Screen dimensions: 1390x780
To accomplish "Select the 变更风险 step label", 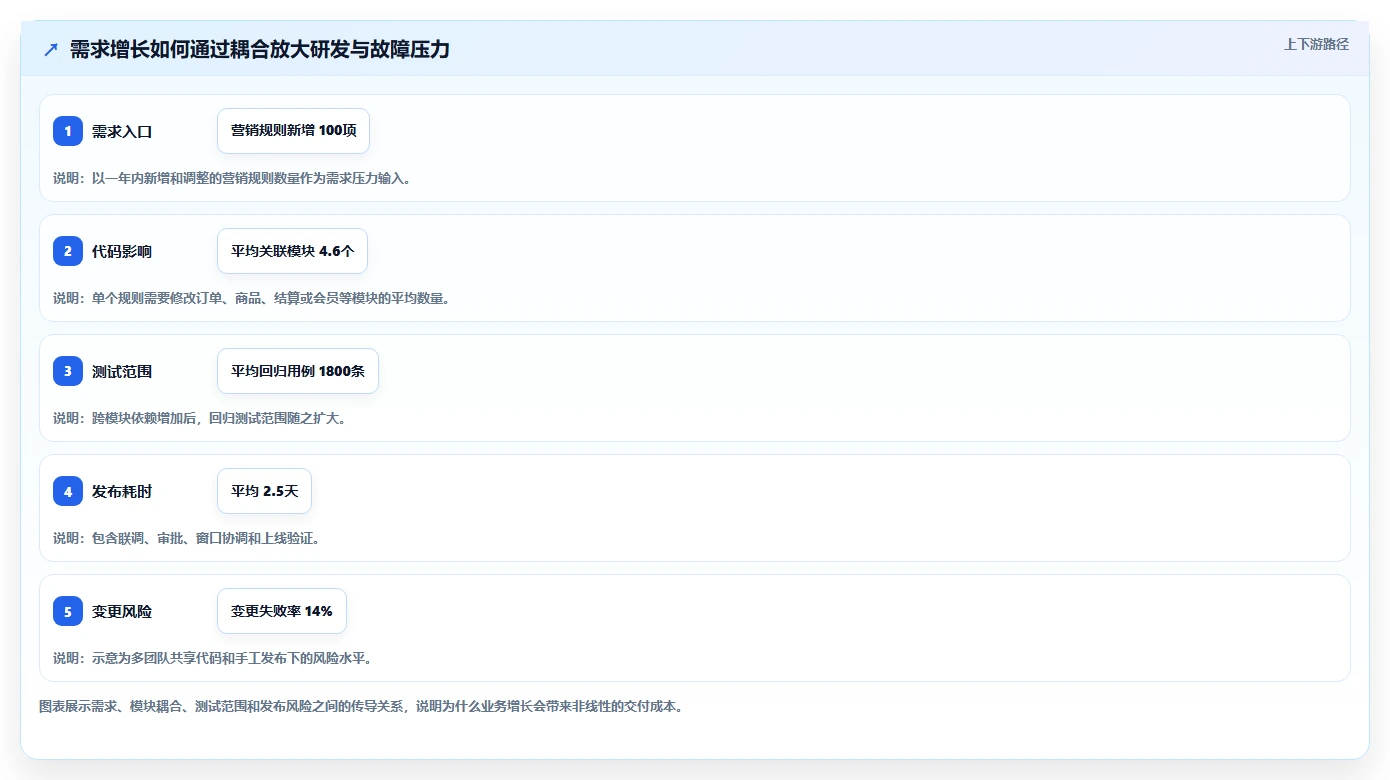I will [x=122, y=611].
